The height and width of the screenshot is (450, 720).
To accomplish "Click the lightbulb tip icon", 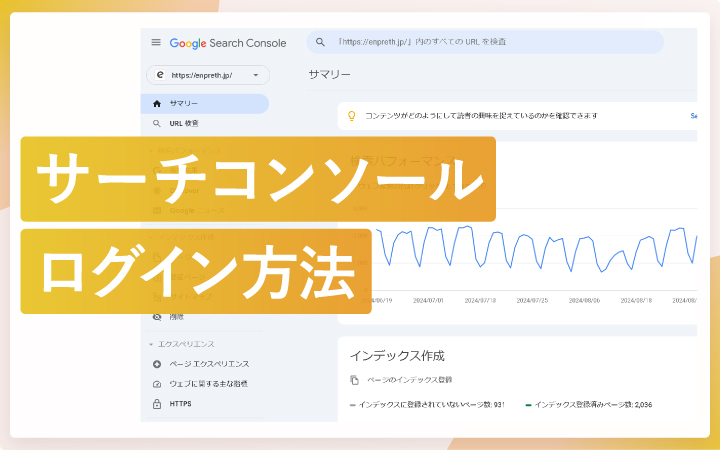I will coord(352,116).
